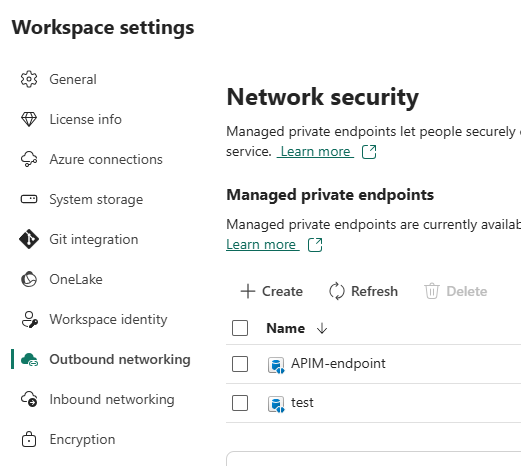Image resolution: width=521 pixels, height=466 pixels.
Task: Open the APIM-endpoint entry
Action: click(x=338, y=363)
